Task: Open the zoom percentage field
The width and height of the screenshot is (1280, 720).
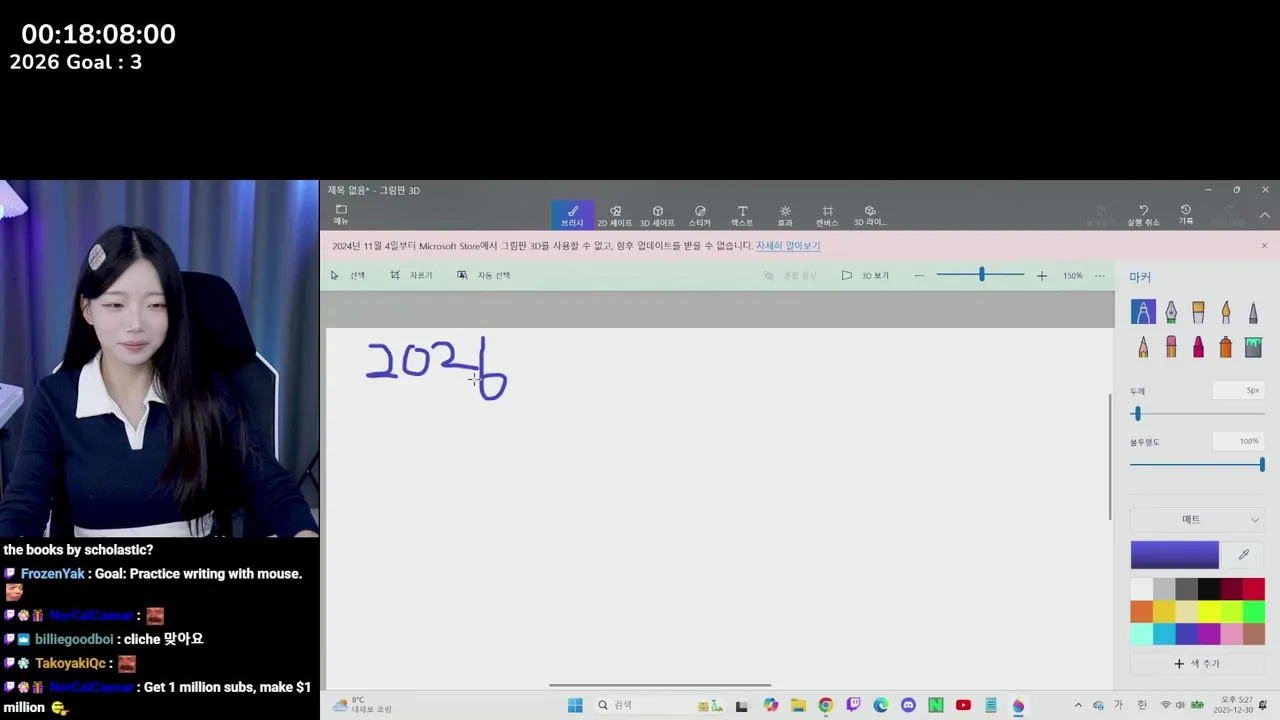Action: (x=1072, y=275)
